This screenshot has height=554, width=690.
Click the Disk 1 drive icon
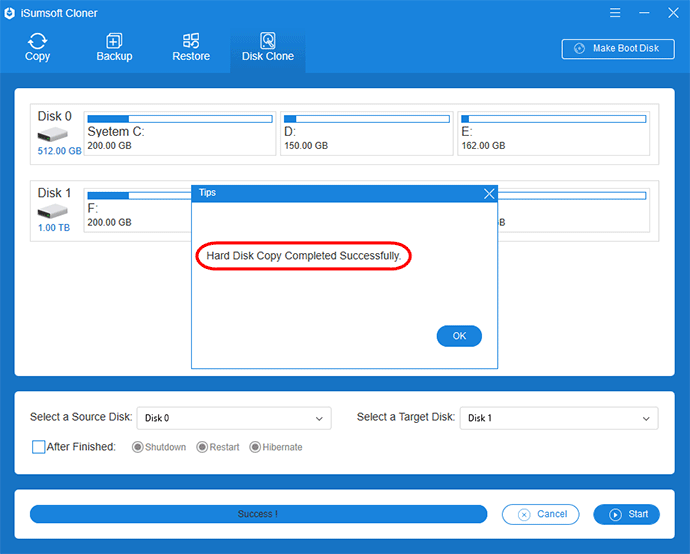click(52, 212)
